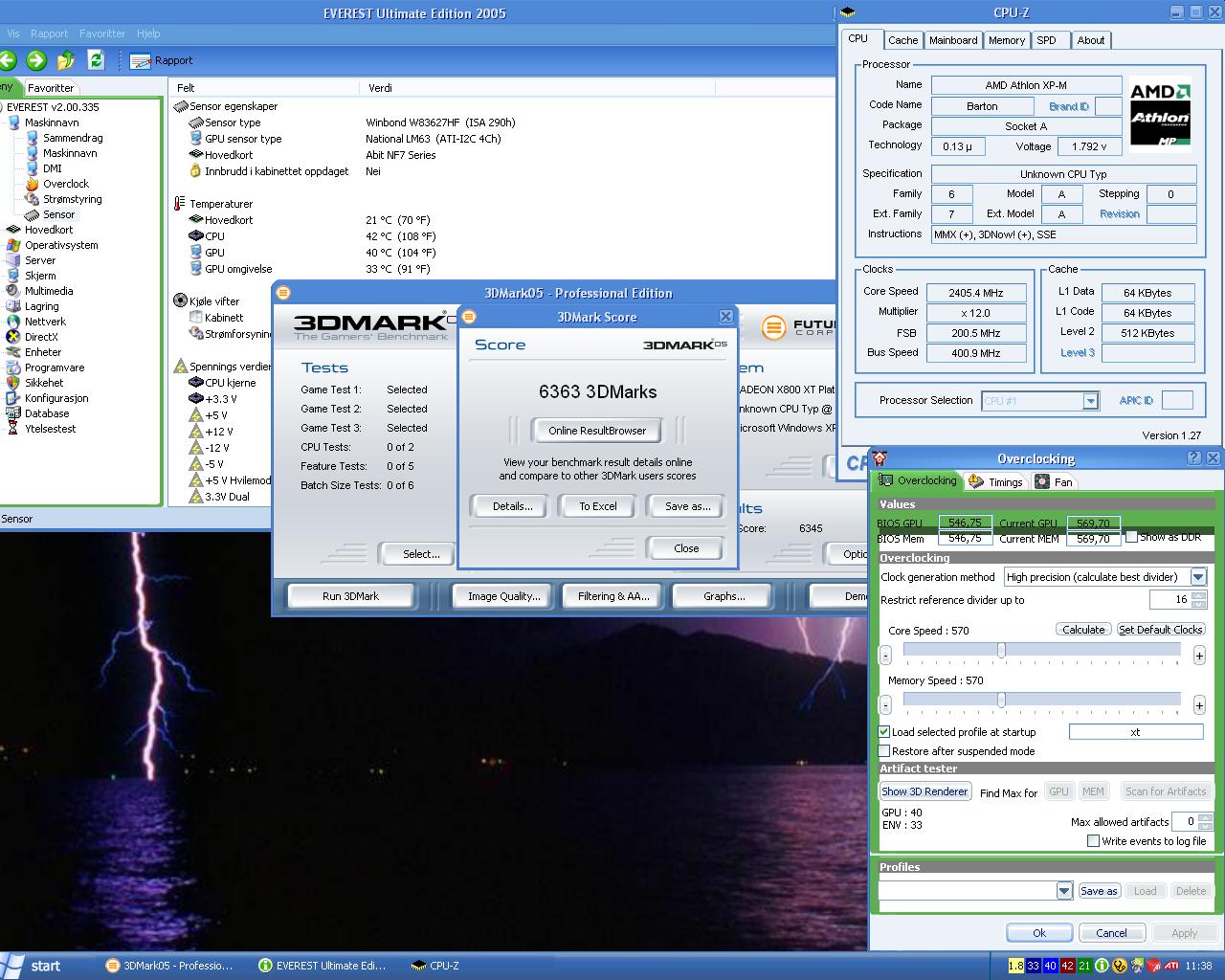
Task: Select Sammendrag in the EVEREST tree
Action: coord(73,138)
